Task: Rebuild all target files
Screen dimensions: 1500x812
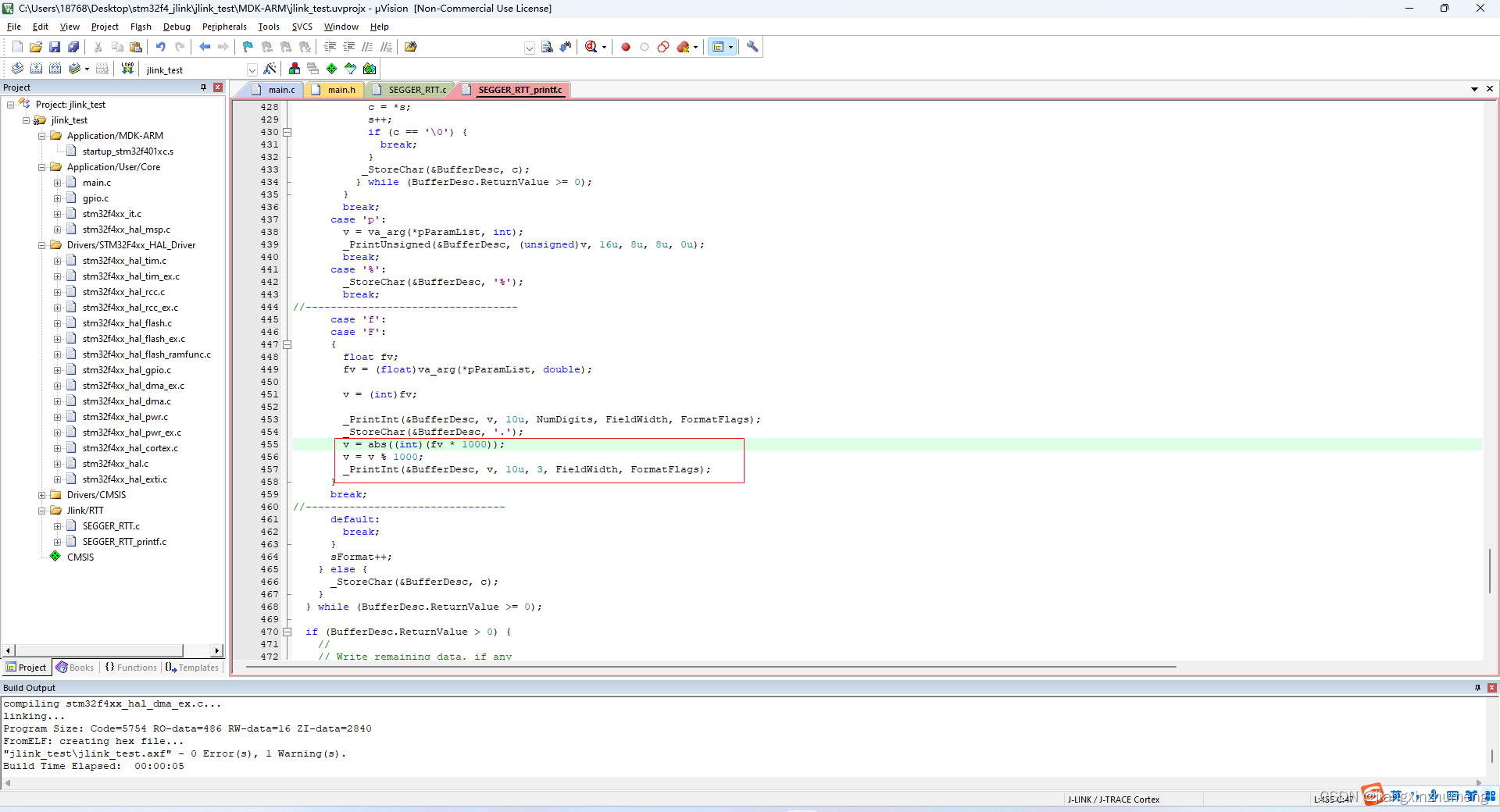Action: 55,69
